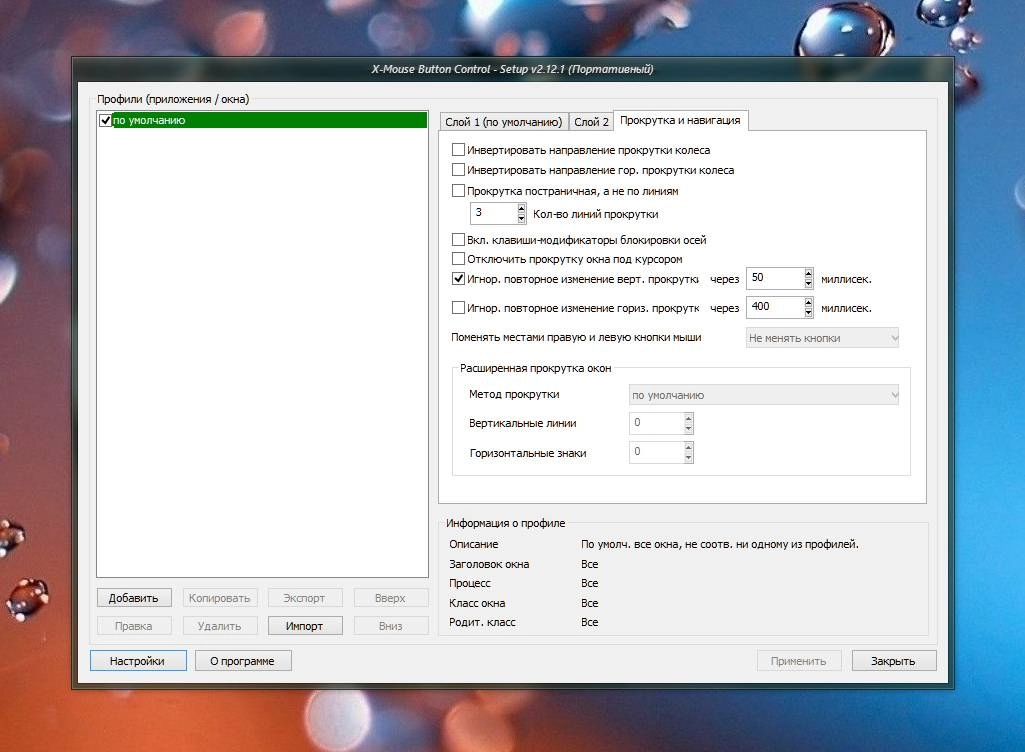Open the 'Не менять кнопки' dropdown
Screen dimensions: 1025x752
[822, 338]
